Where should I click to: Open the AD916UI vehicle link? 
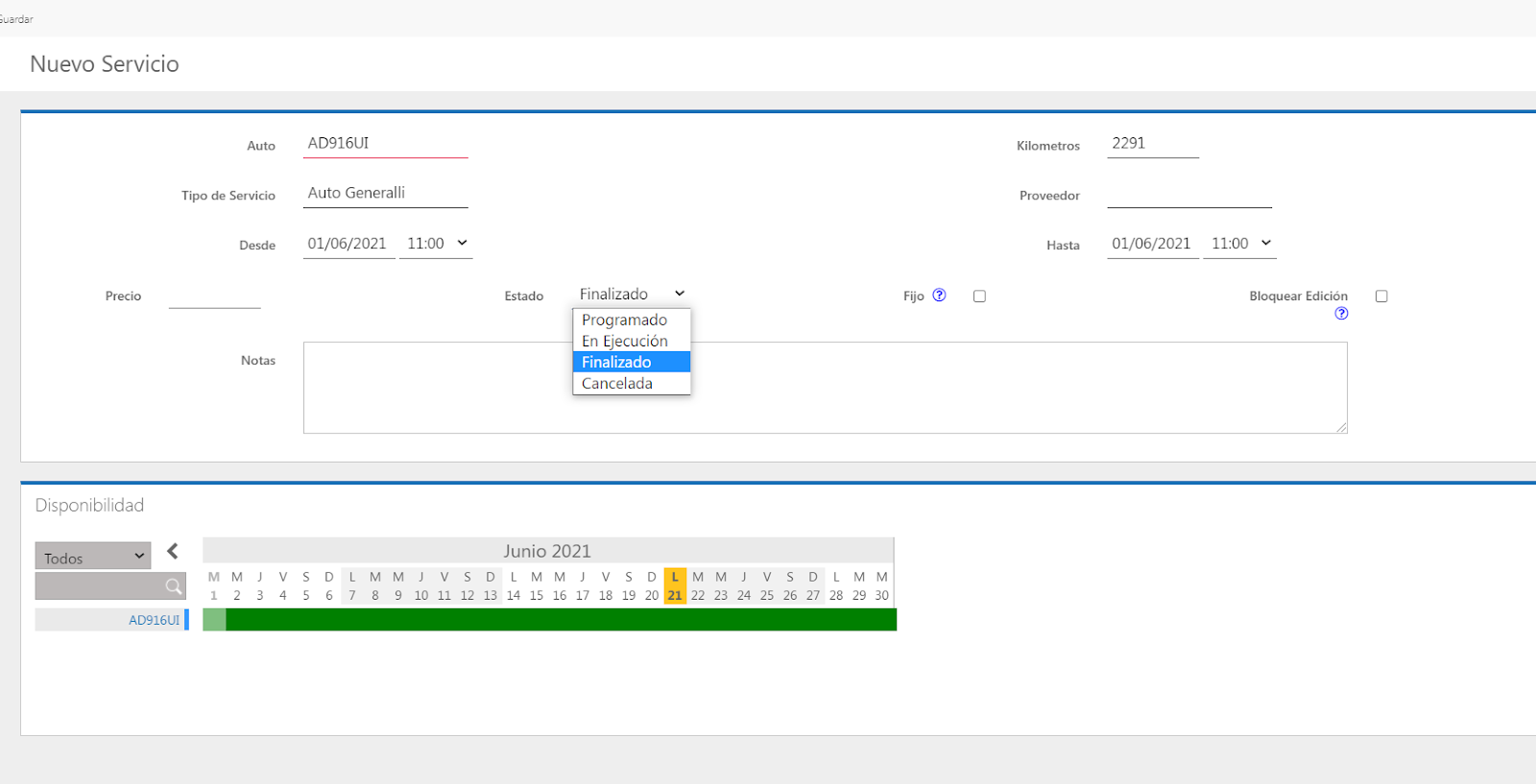[154, 621]
